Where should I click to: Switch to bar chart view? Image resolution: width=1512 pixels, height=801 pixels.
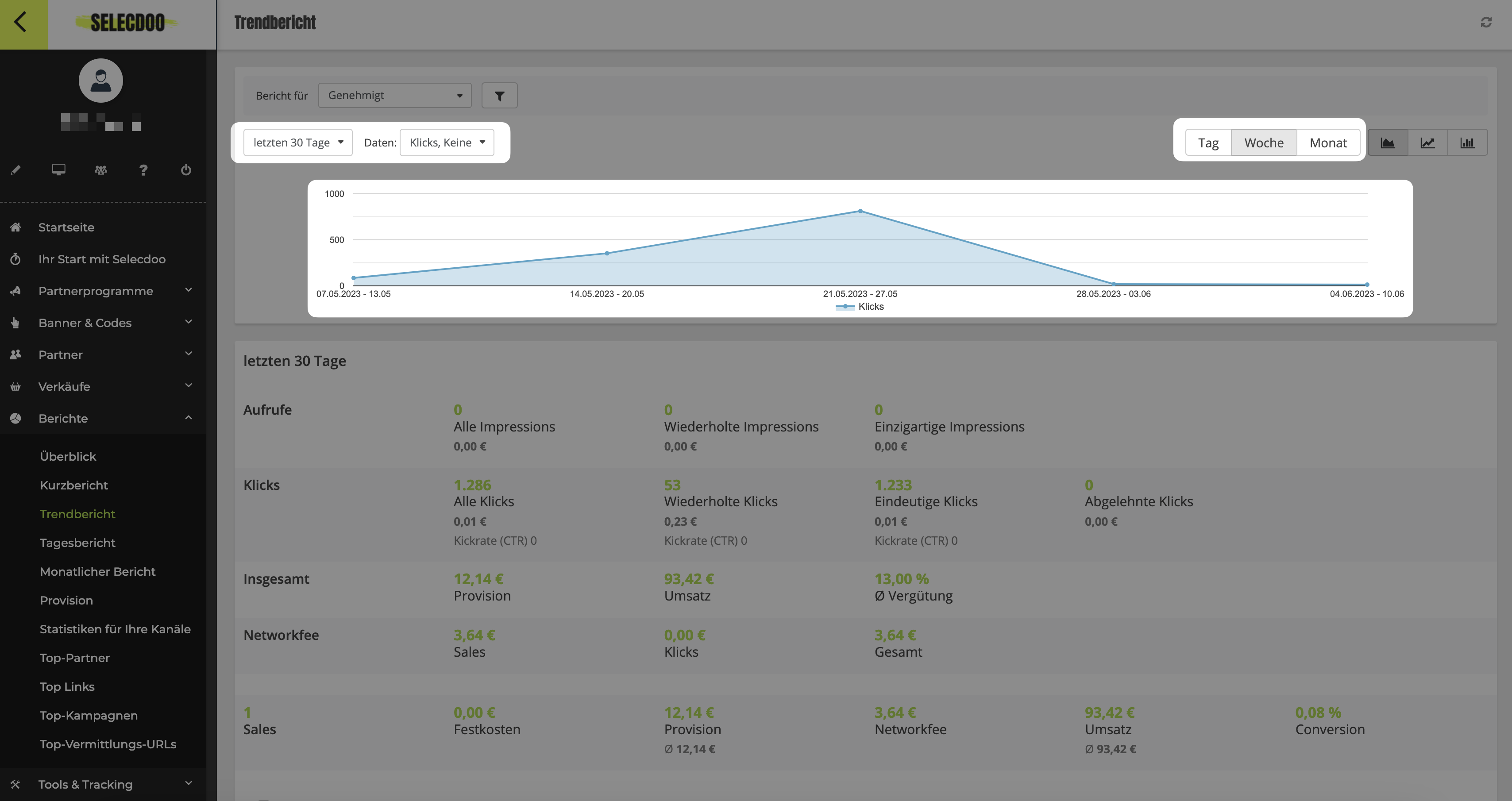click(x=1467, y=142)
